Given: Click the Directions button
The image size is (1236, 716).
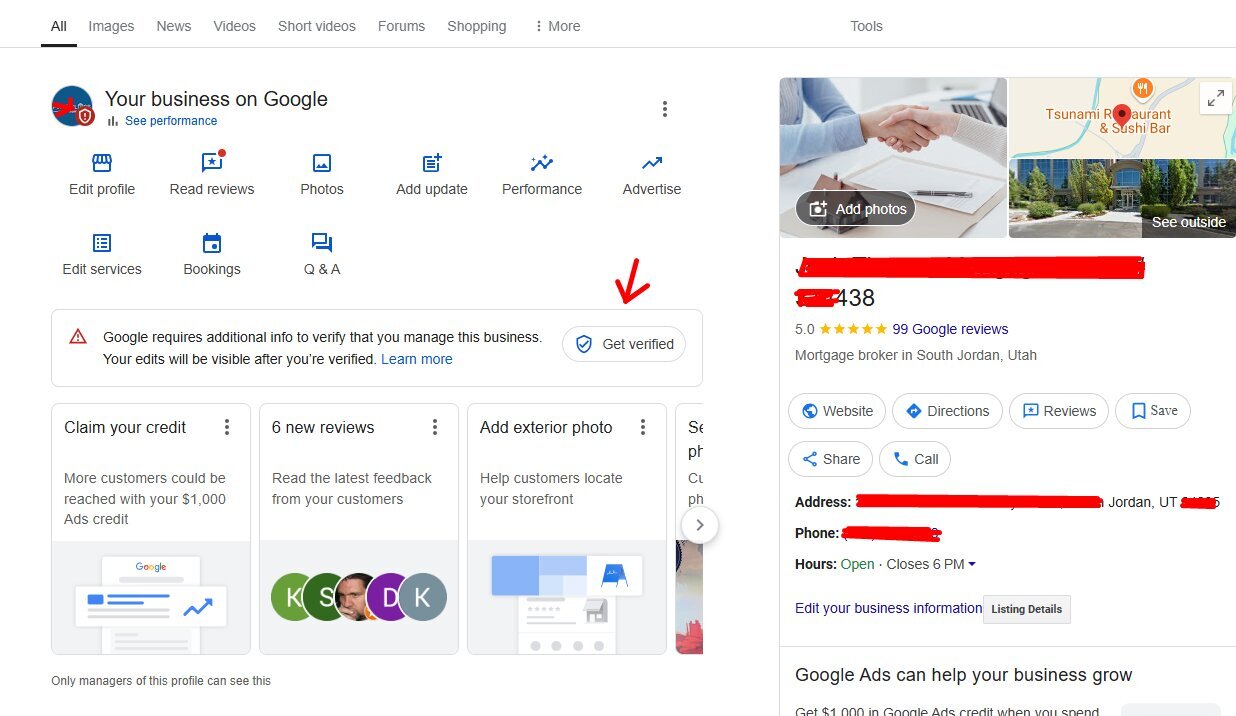Looking at the screenshot, I should 947,411.
